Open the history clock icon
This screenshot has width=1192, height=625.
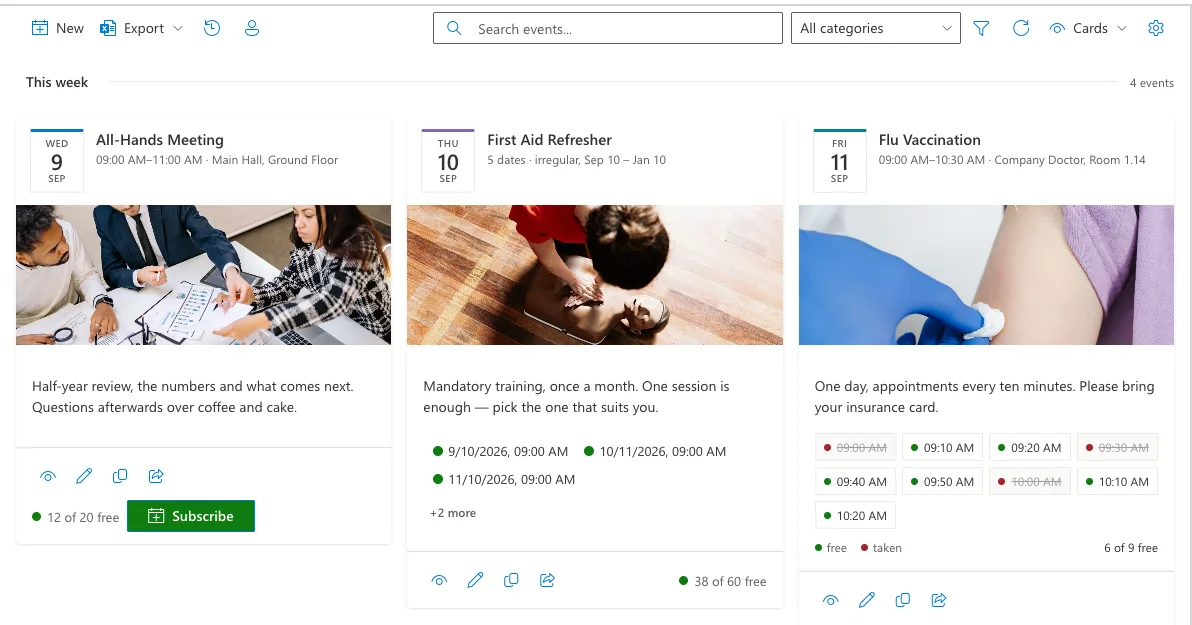[x=212, y=28]
